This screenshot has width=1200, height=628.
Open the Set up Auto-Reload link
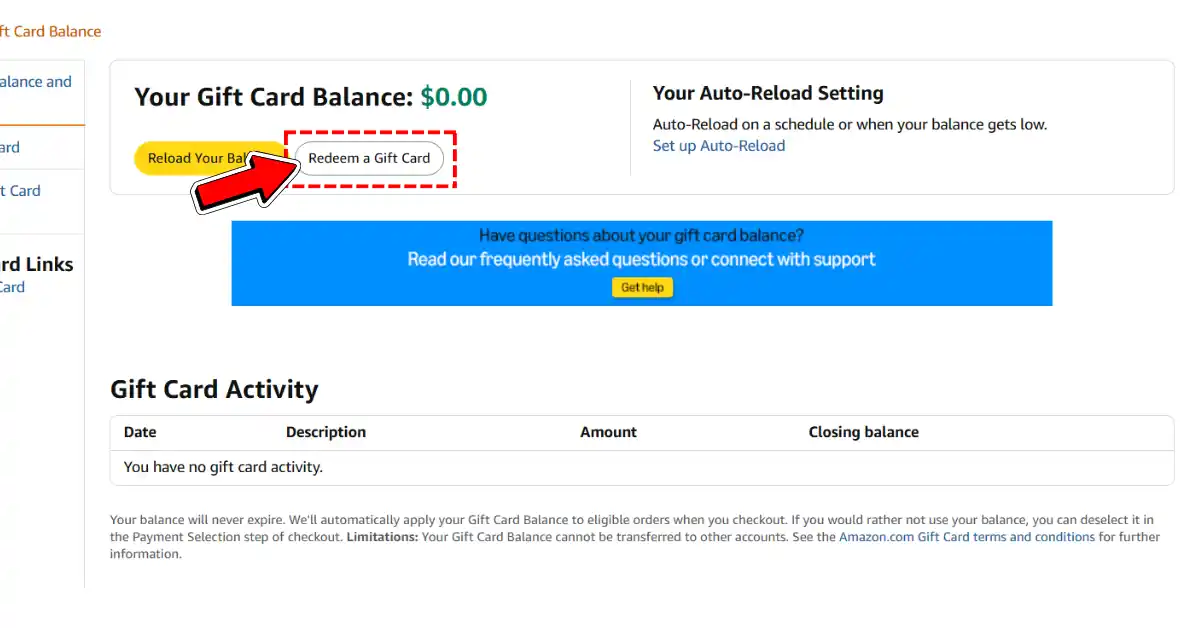pos(718,145)
